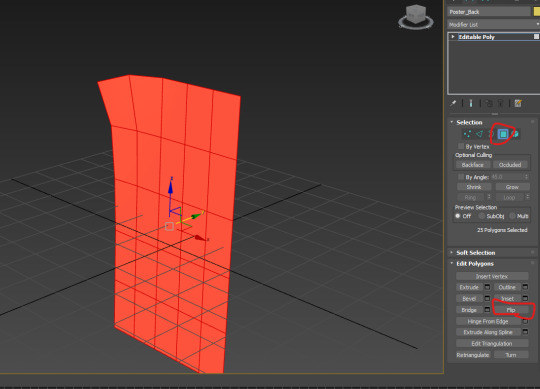Click the green Y axis gizmo arrow
The width and height of the screenshot is (540, 389).
(197, 215)
